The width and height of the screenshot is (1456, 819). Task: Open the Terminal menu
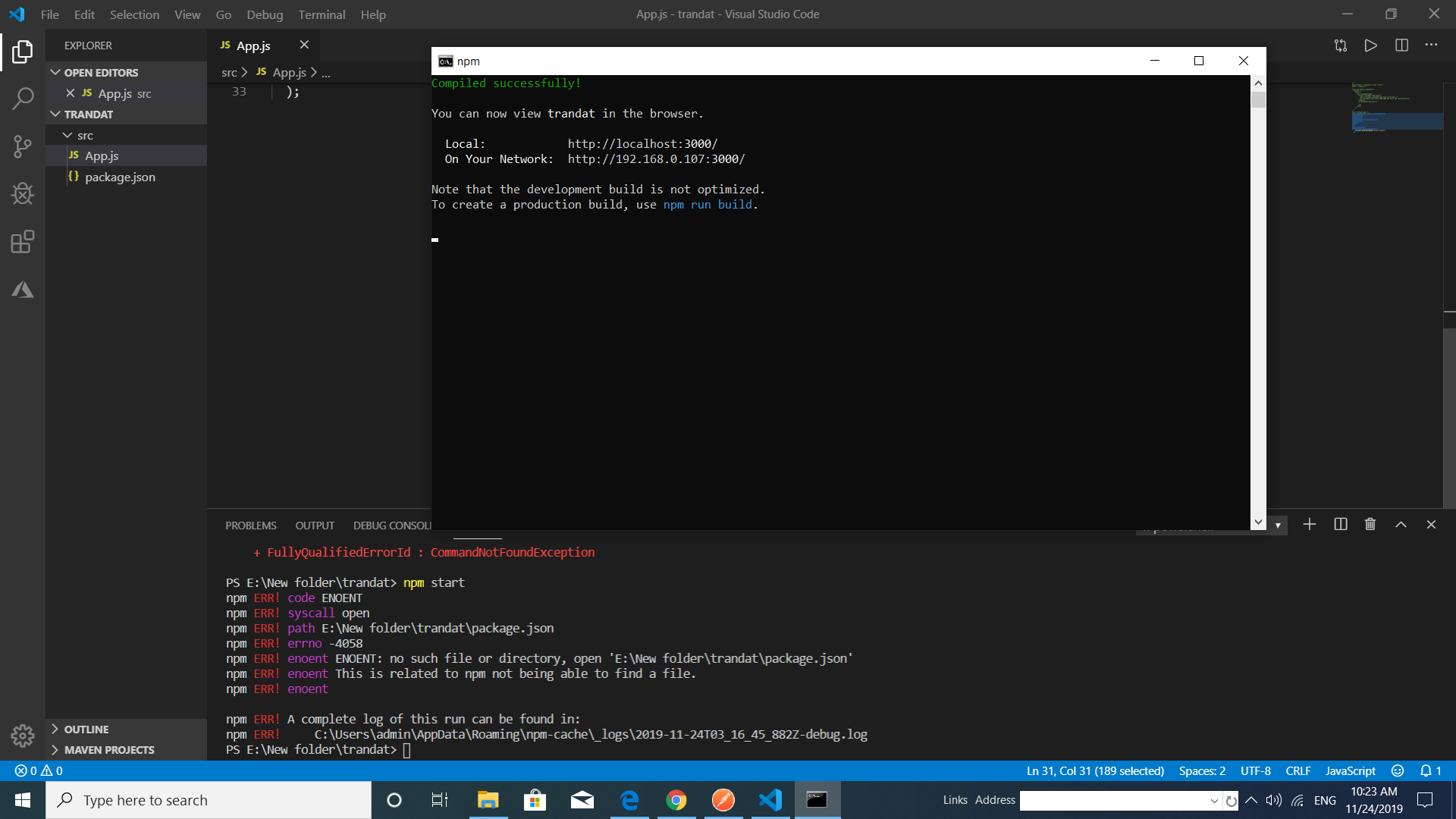pos(322,14)
